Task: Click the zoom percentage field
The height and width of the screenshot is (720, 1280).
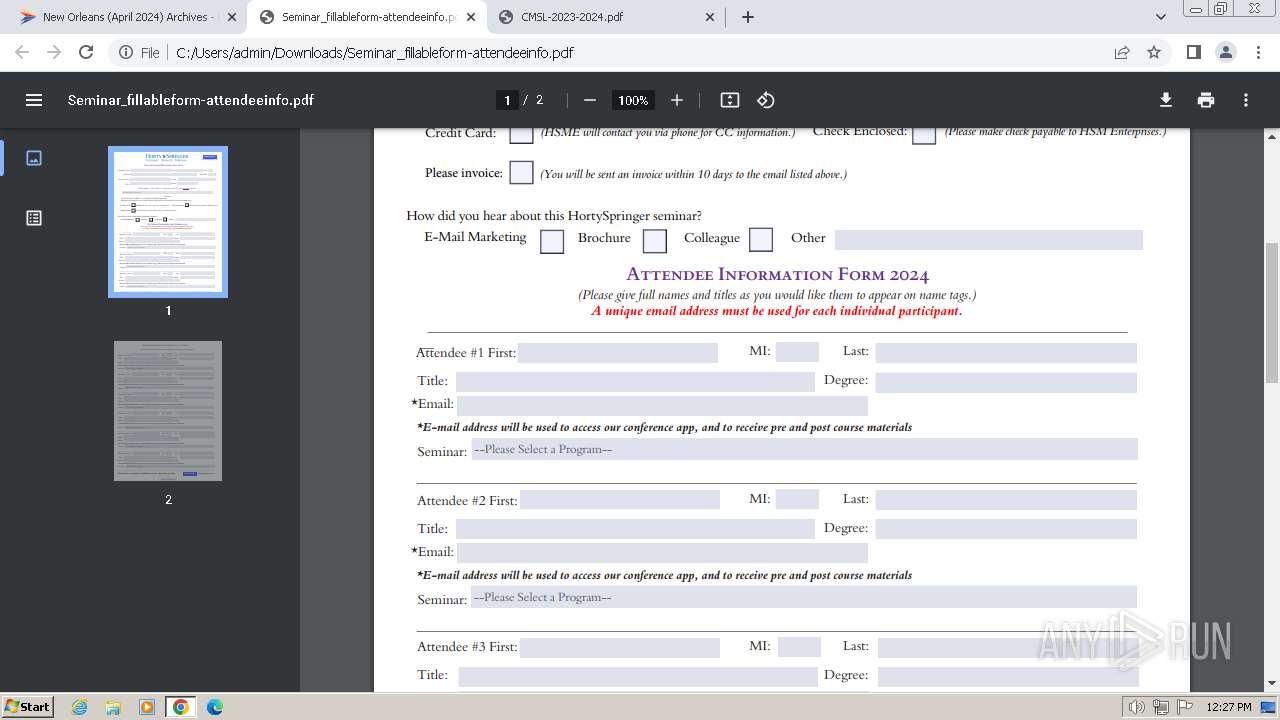Action: (633, 100)
